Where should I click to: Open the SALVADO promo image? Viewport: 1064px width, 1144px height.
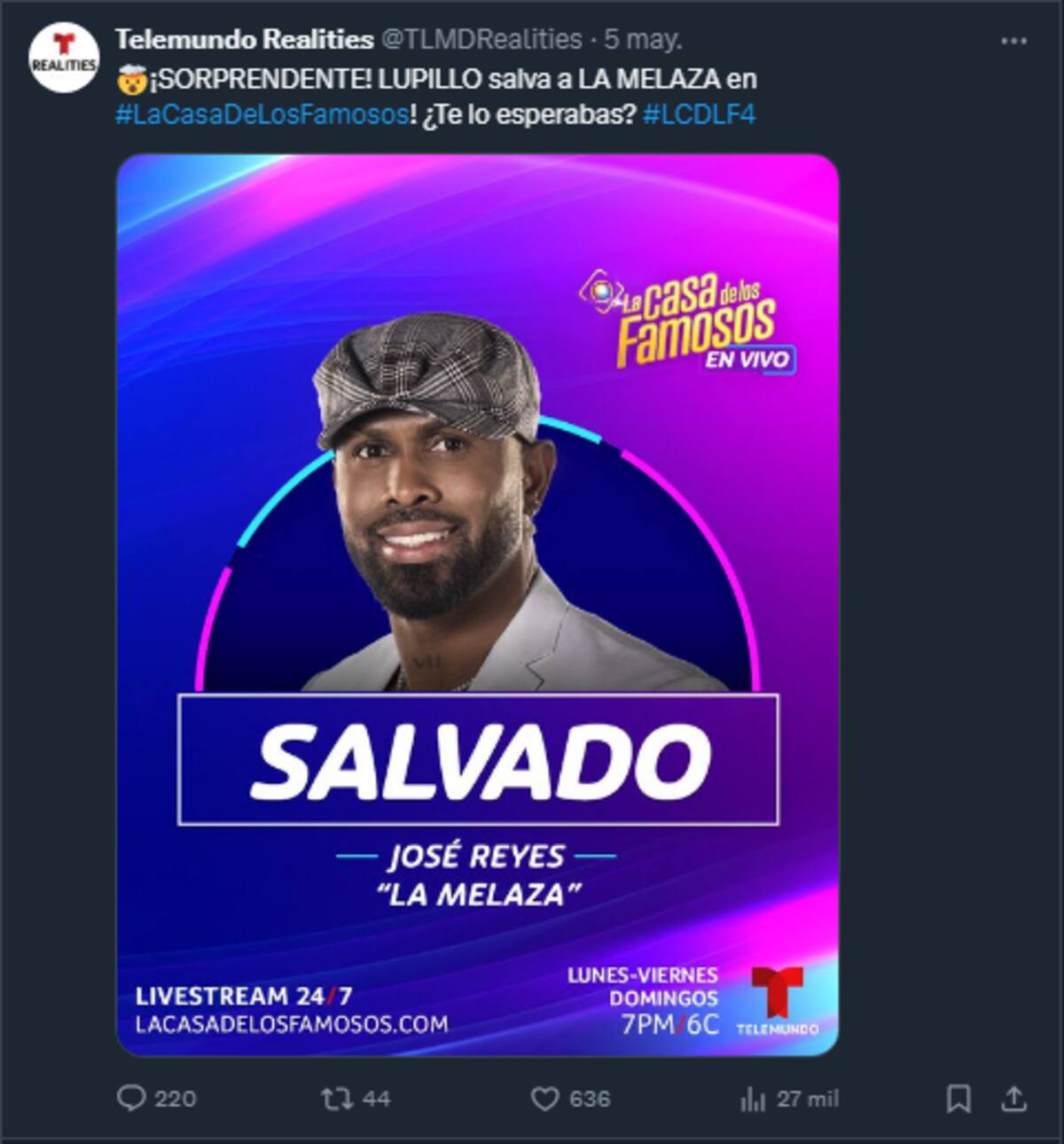click(x=478, y=605)
